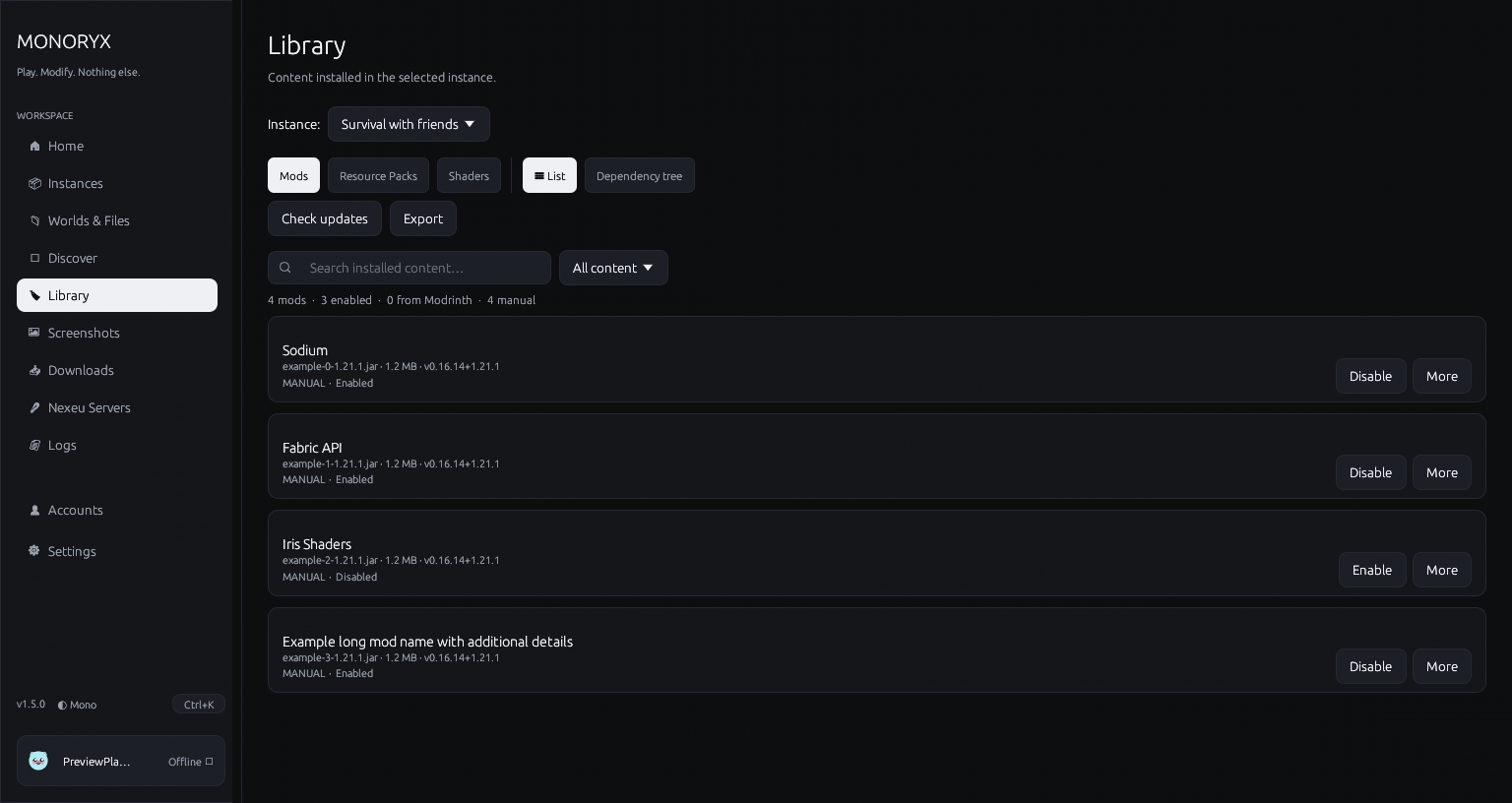Click the v1.5.0 version label
1512x803 pixels.
coord(31,705)
